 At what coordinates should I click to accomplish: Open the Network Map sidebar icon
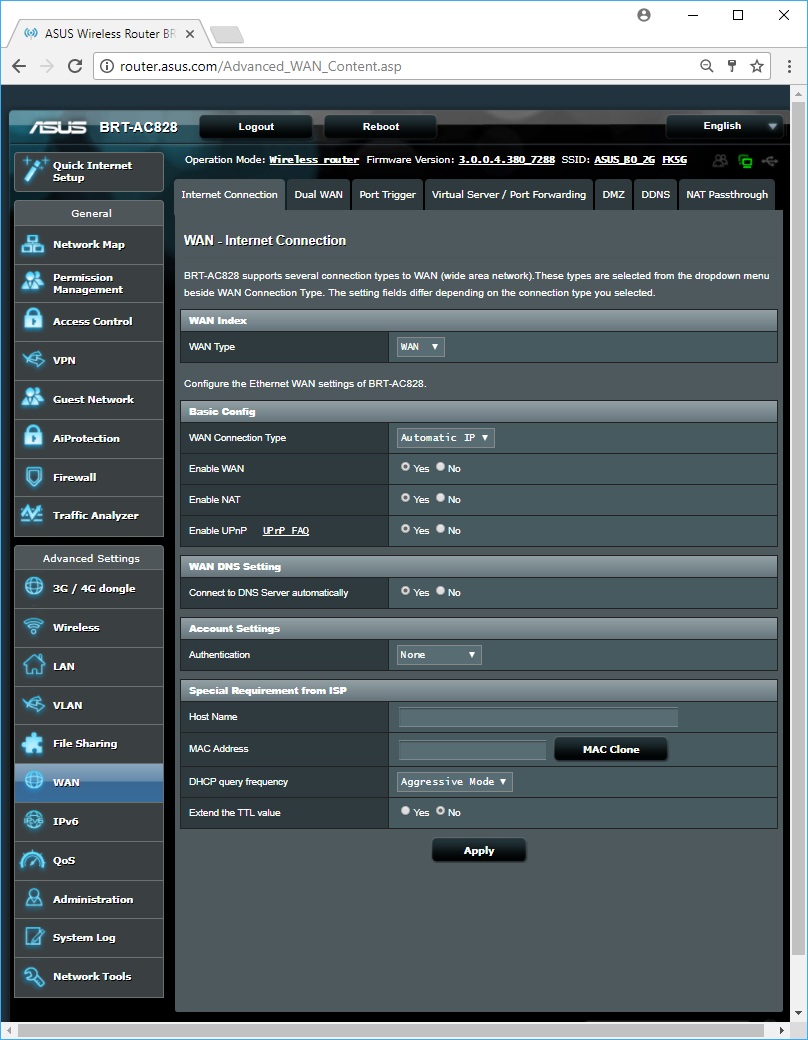tap(33, 245)
